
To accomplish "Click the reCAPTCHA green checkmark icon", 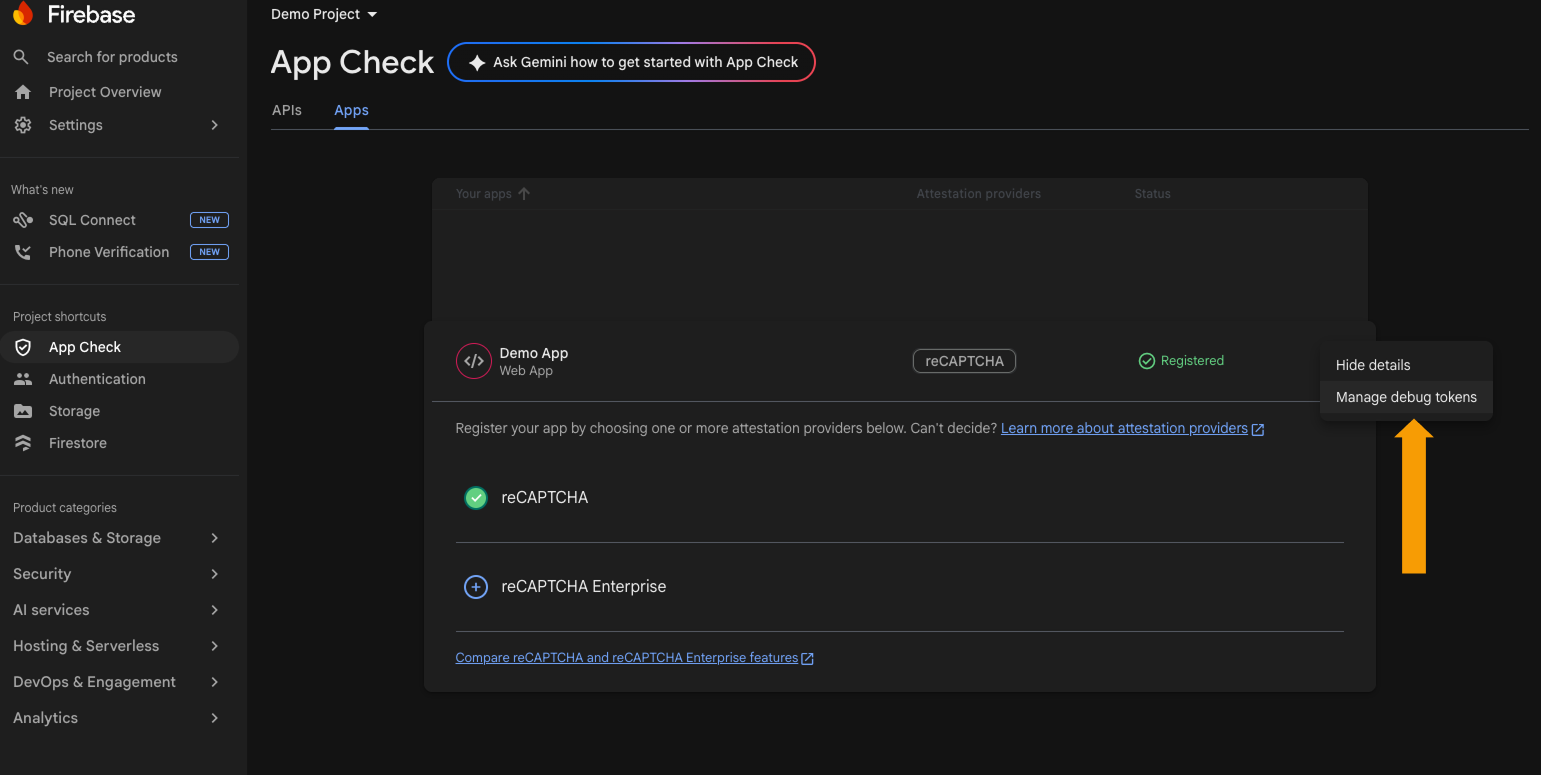I will pos(476,498).
